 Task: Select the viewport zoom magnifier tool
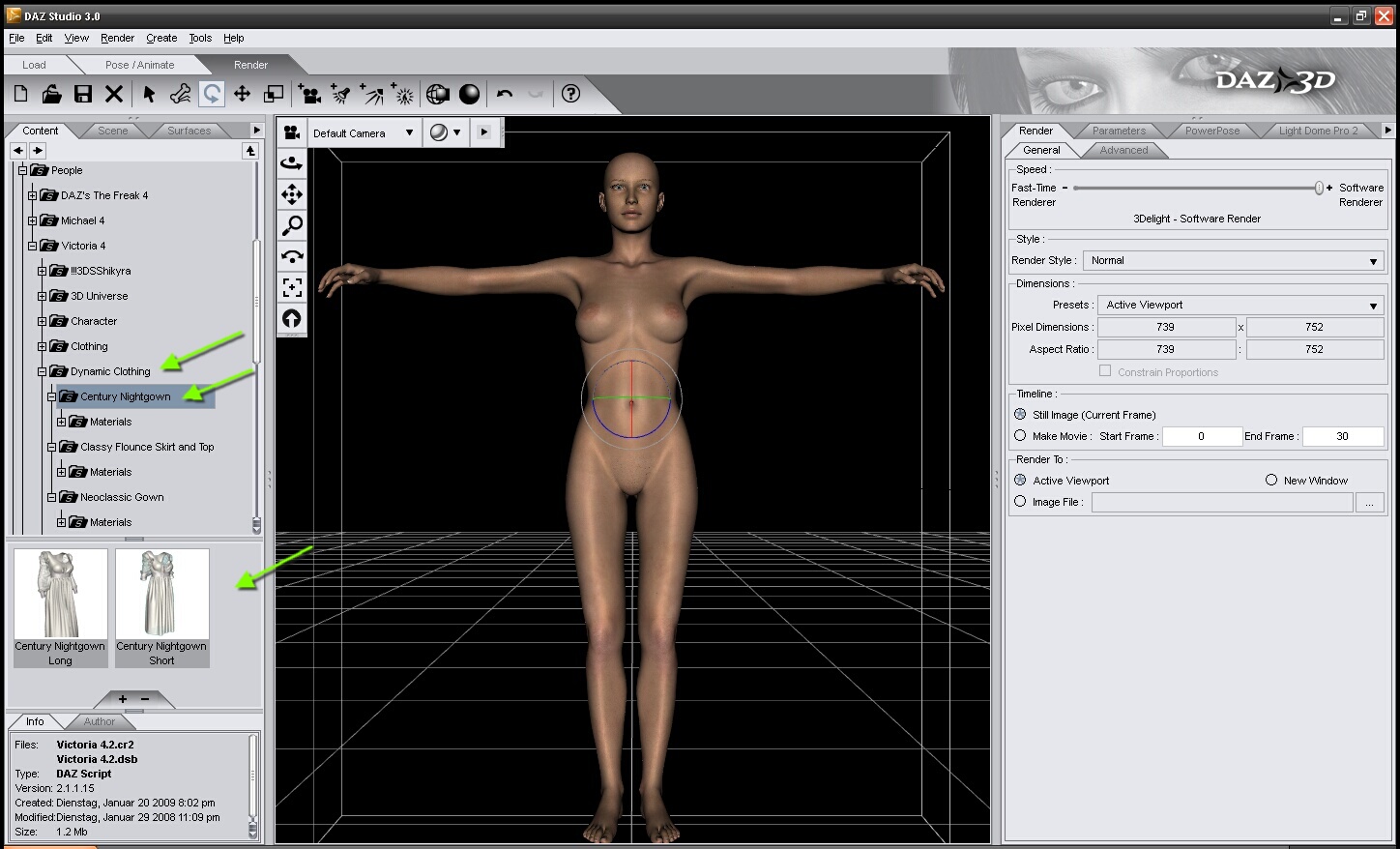[292, 225]
